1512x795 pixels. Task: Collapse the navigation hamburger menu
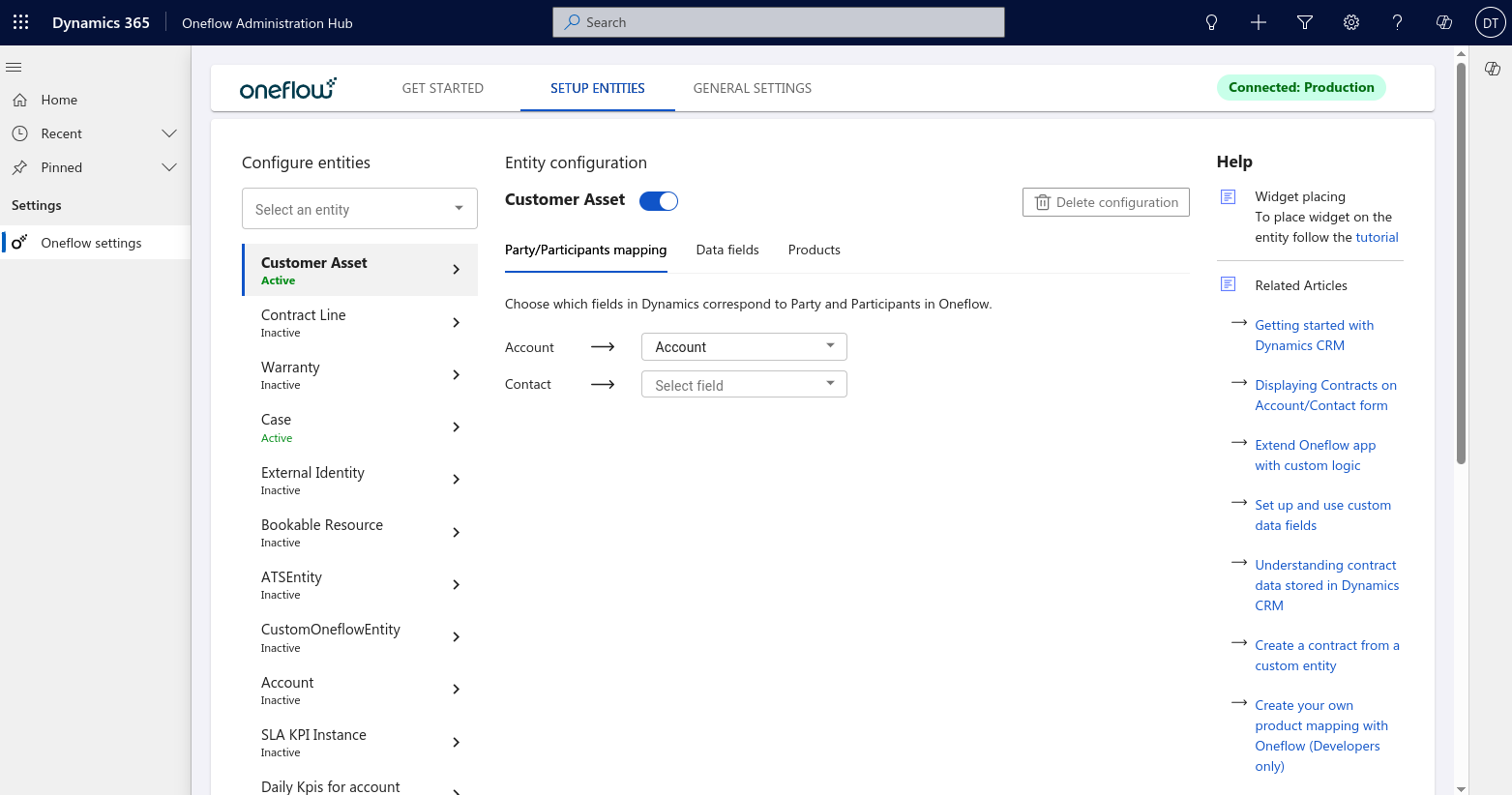[x=14, y=67]
